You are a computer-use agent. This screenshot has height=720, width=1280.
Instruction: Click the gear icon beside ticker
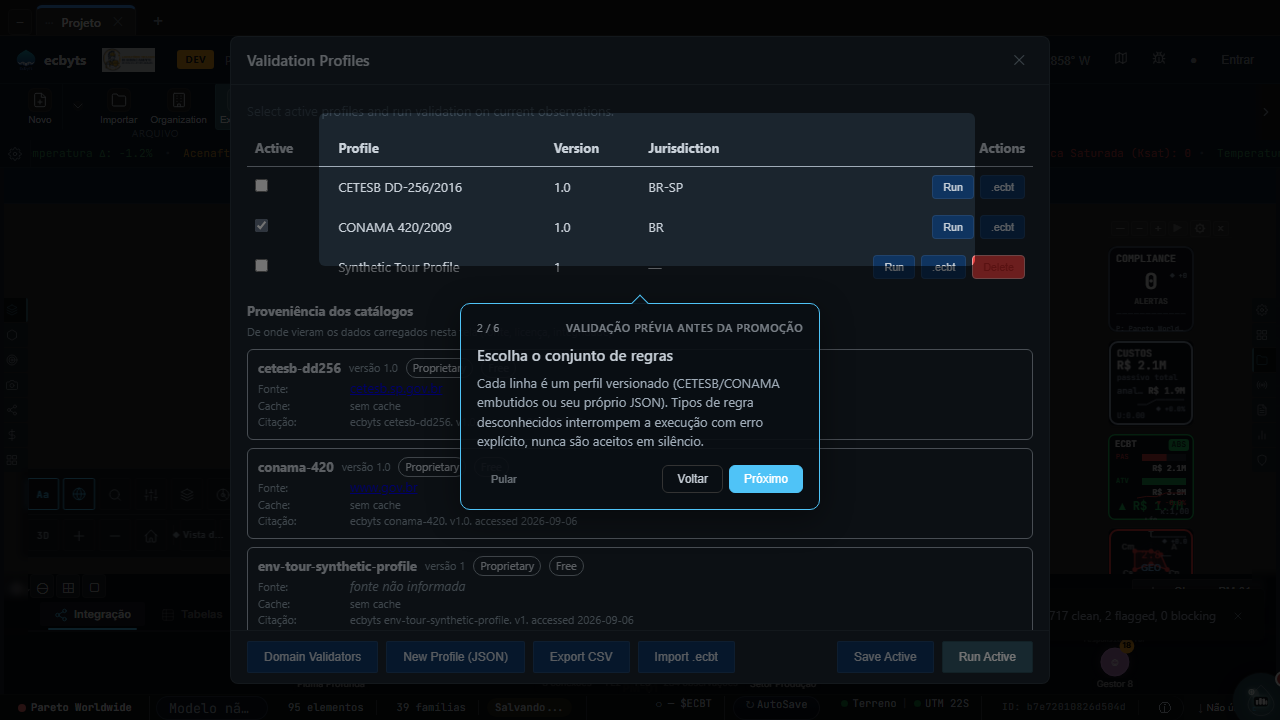point(15,154)
